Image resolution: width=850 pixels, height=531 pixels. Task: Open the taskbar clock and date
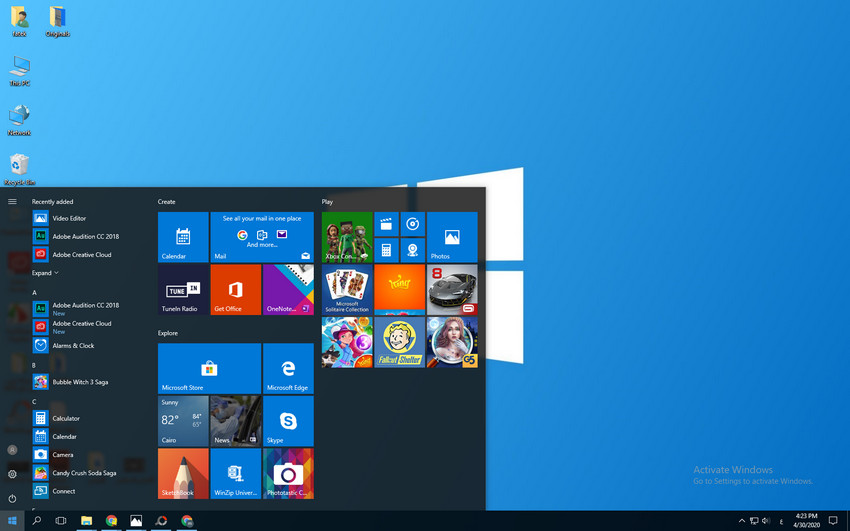806,521
